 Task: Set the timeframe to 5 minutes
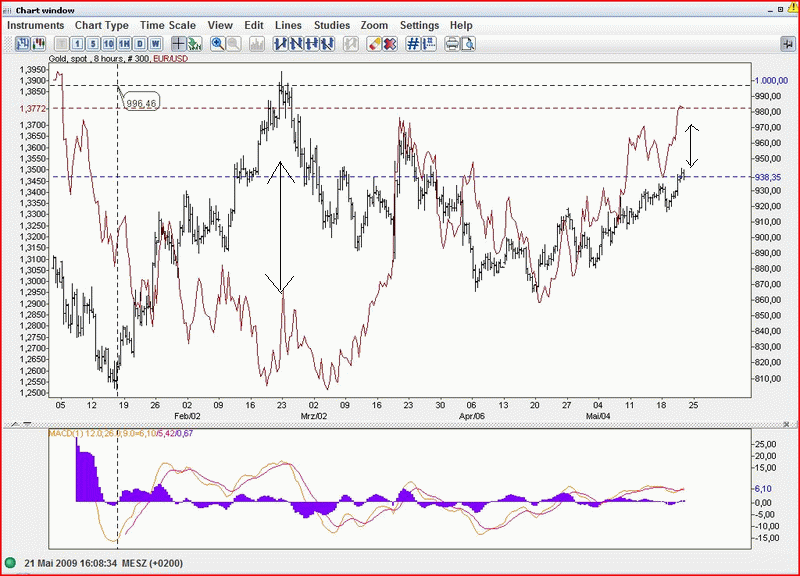coord(93,44)
